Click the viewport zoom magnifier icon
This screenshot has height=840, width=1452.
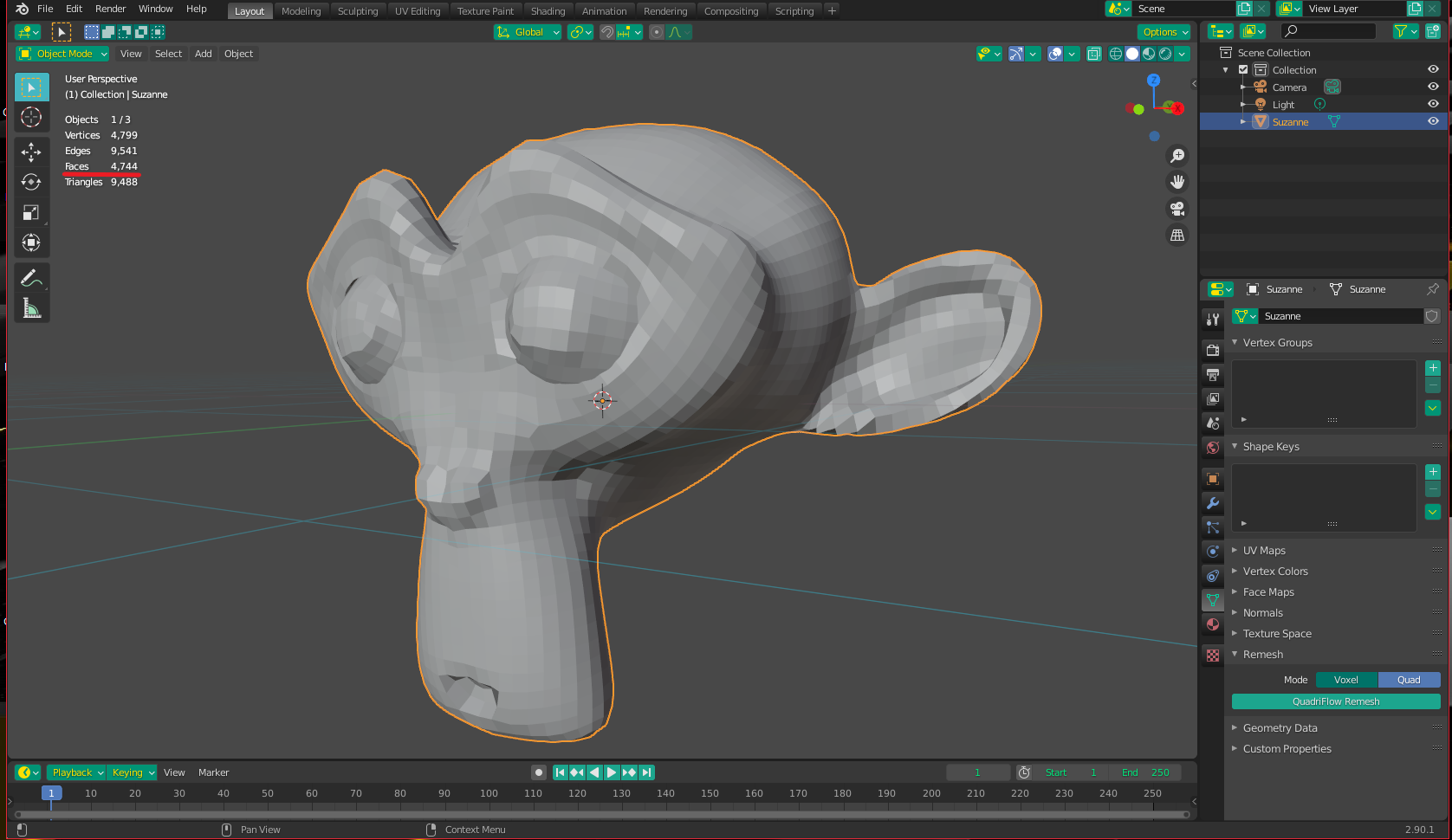[1177, 156]
